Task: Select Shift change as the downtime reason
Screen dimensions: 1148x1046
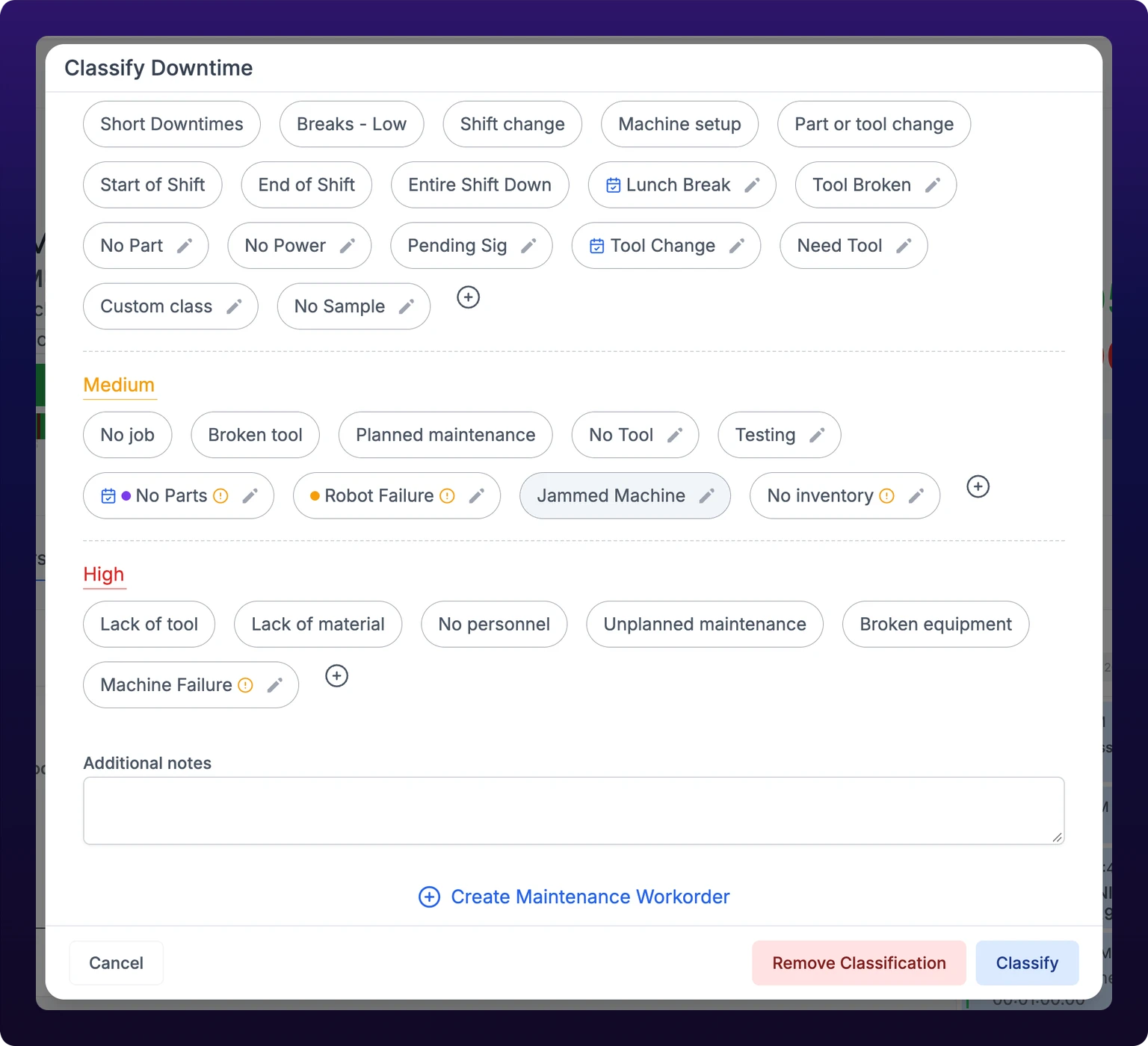Action: click(x=513, y=124)
